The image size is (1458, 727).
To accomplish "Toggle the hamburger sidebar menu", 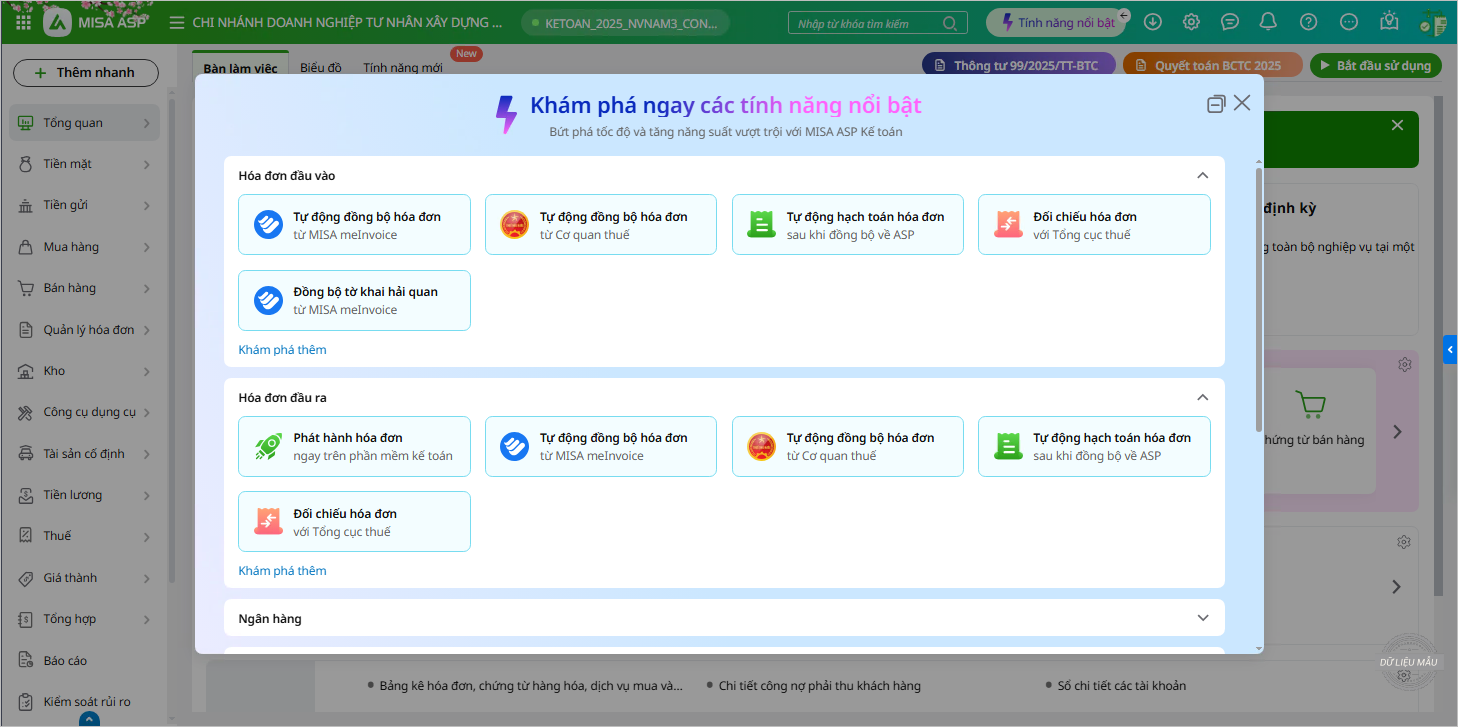I will [176, 22].
